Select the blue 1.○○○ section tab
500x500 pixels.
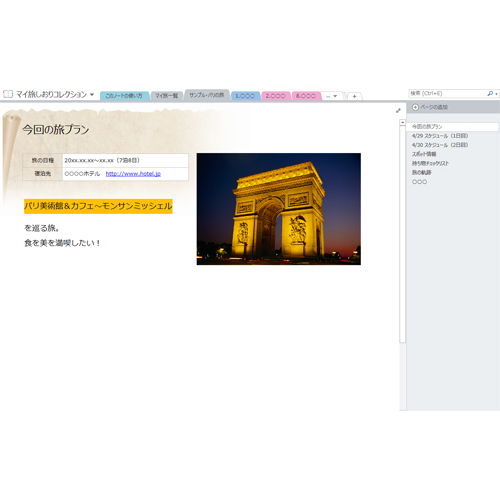[245, 96]
